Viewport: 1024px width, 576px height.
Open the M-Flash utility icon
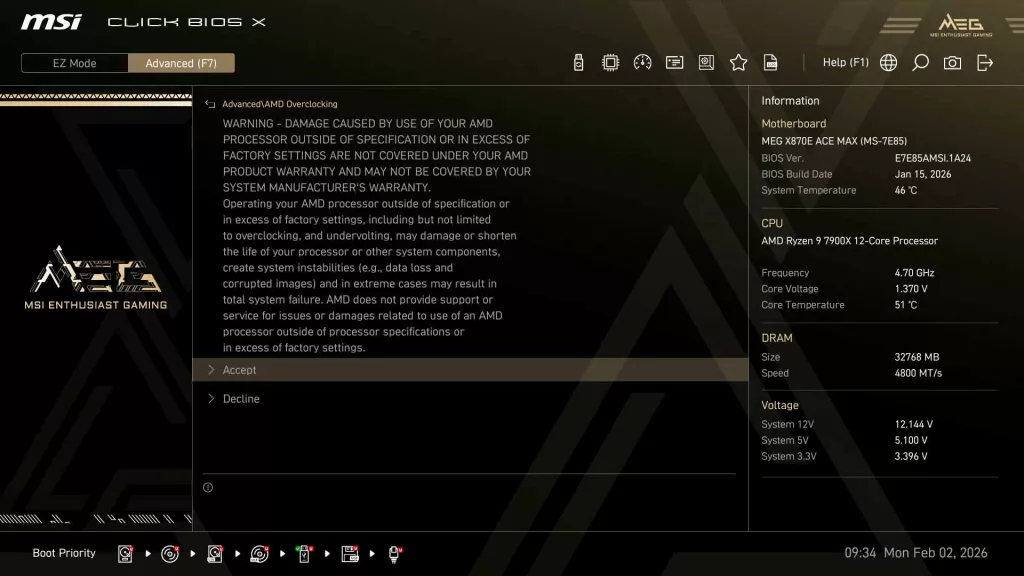point(578,62)
